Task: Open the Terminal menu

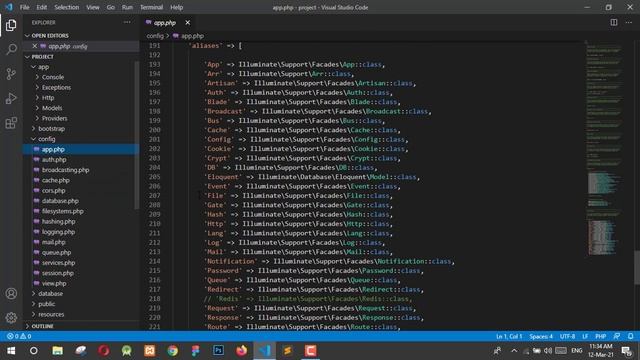Action: [151, 7]
